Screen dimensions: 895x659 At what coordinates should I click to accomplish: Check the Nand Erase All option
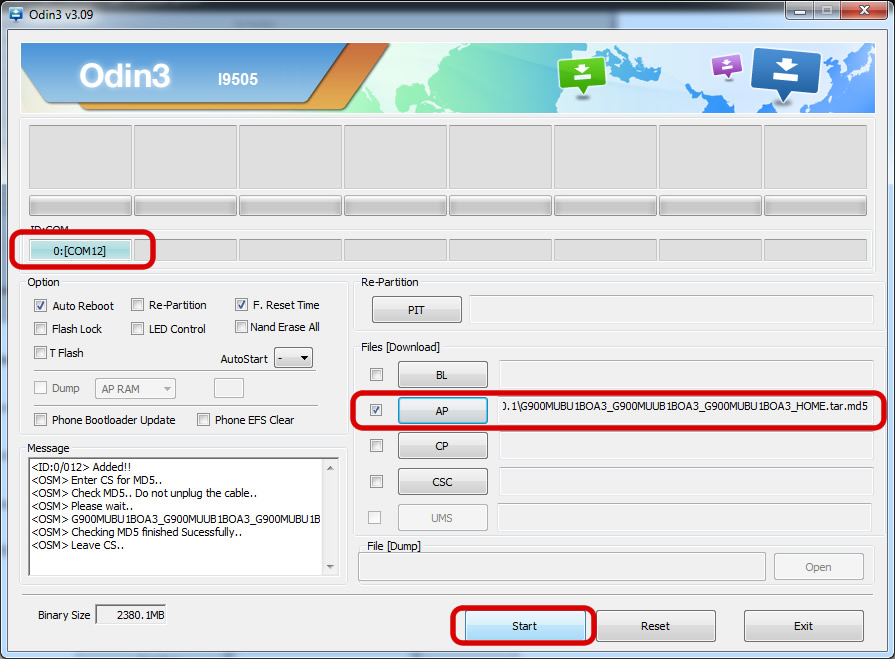click(x=241, y=327)
